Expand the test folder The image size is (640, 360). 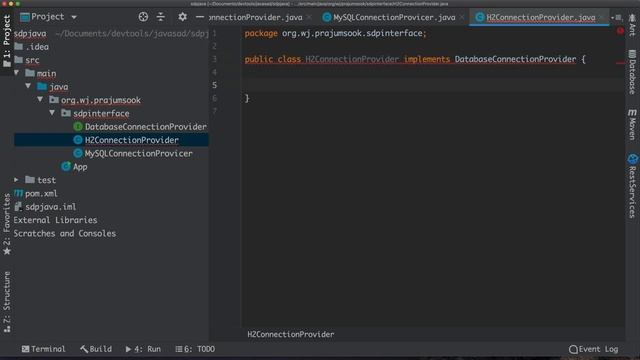pyautogui.click(x=16, y=180)
